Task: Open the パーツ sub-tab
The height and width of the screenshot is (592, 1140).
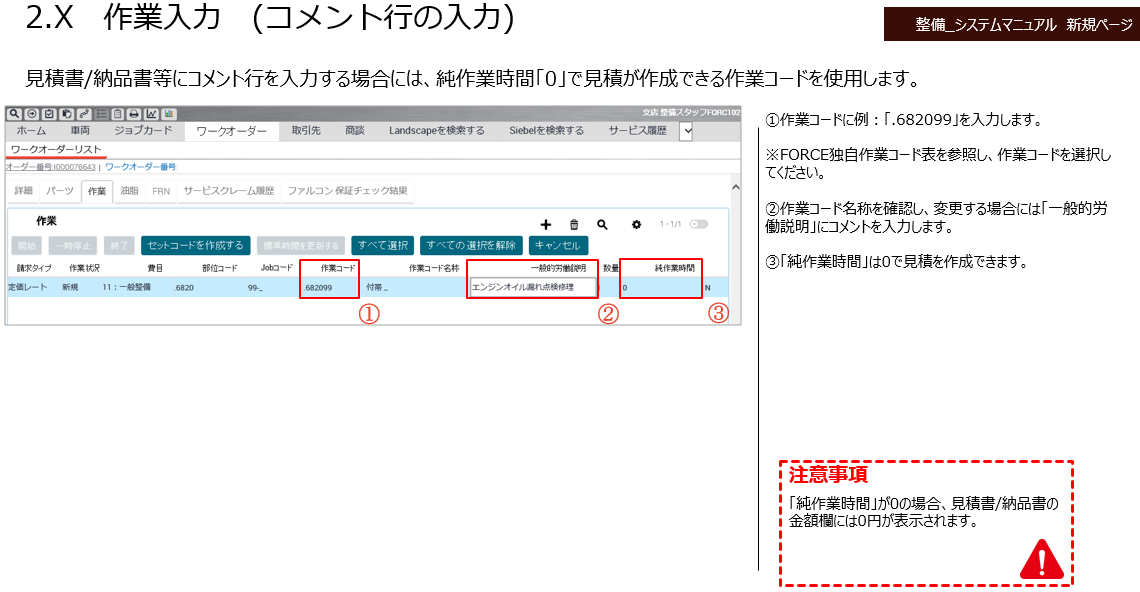Action: tap(59, 190)
